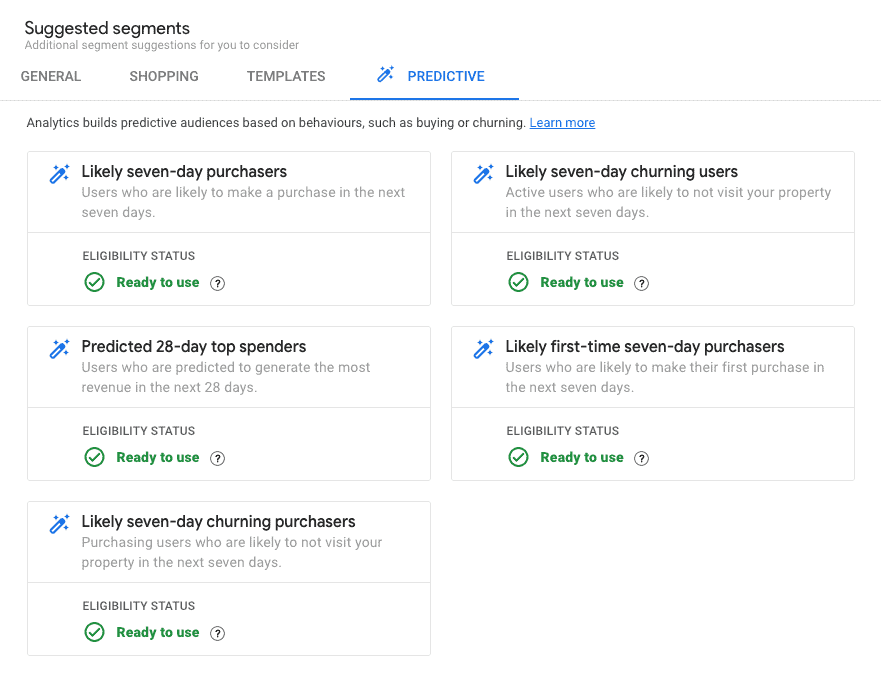Click the green checkmark on Likely seven-day purchasers

coord(94,282)
